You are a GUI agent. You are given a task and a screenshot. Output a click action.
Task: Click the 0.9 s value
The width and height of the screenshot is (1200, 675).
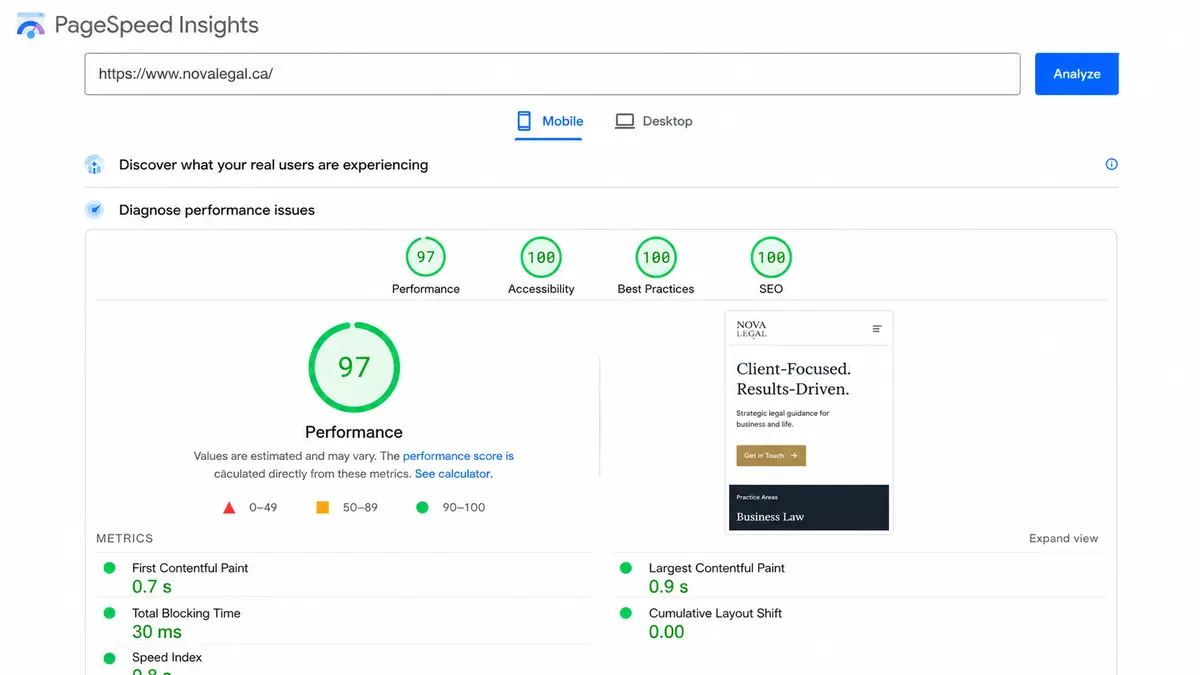pos(669,587)
